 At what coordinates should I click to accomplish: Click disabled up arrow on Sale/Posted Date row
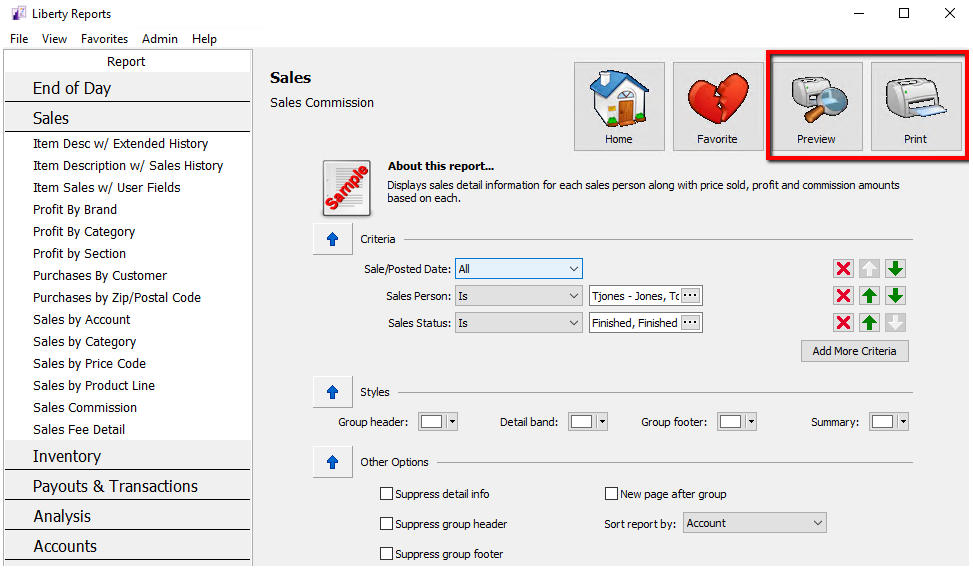[x=869, y=269]
